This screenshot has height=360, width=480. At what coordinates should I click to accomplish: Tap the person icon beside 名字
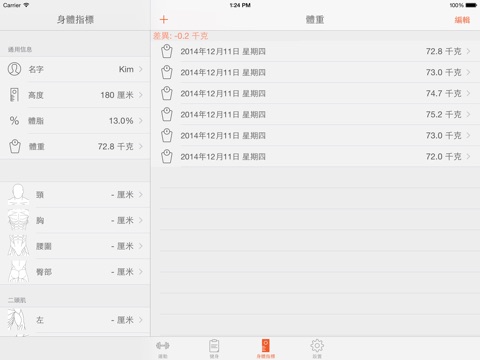click(x=14, y=69)
